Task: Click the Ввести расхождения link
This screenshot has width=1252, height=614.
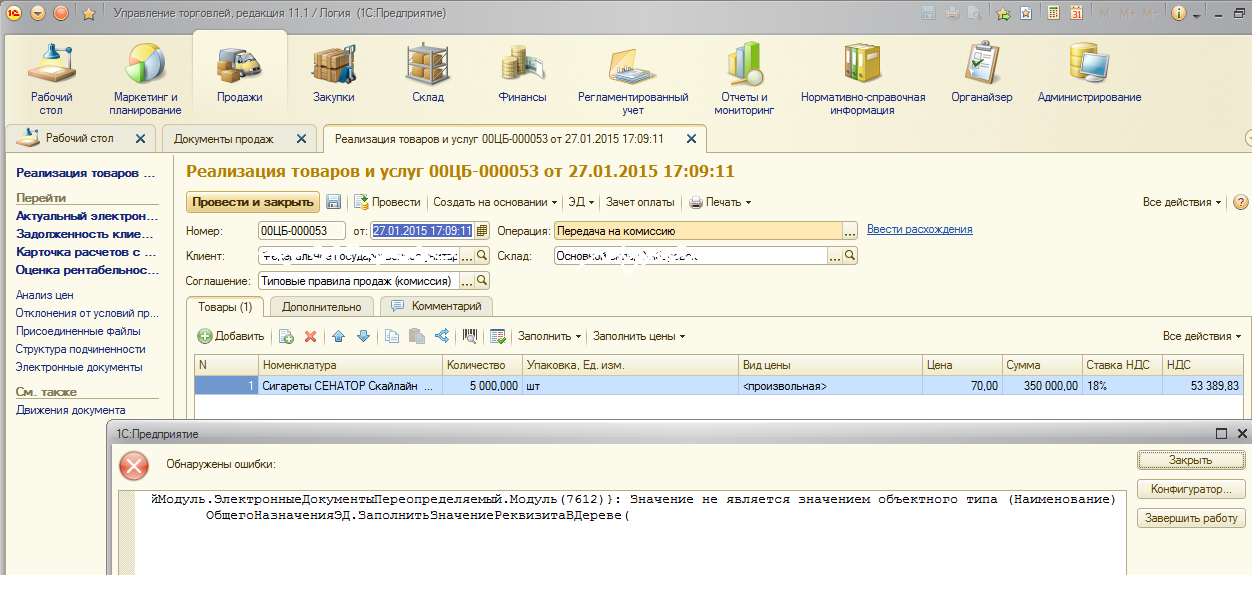Action: pos(919,230)
